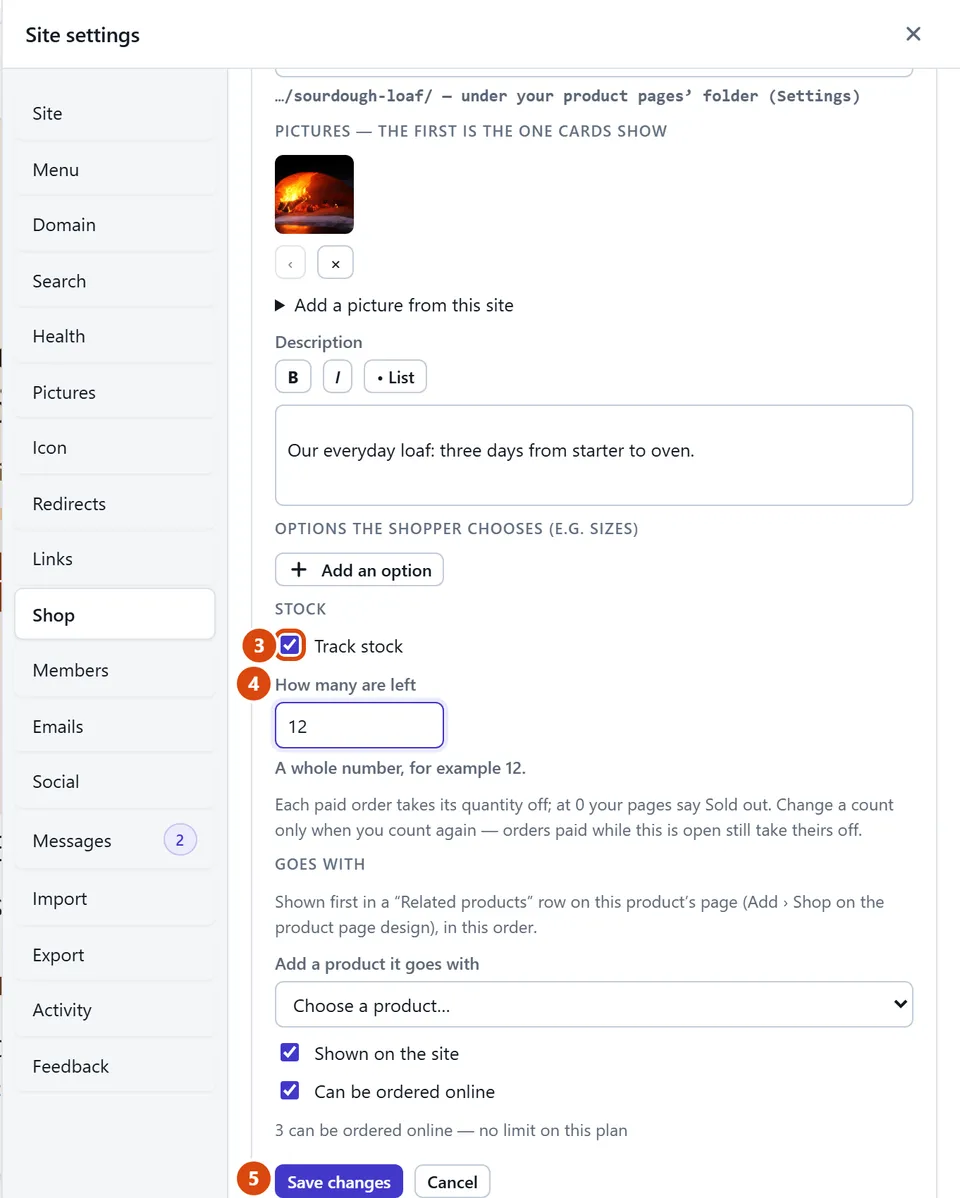
Task: Open the Site settings section
Action: click(115, 113)
